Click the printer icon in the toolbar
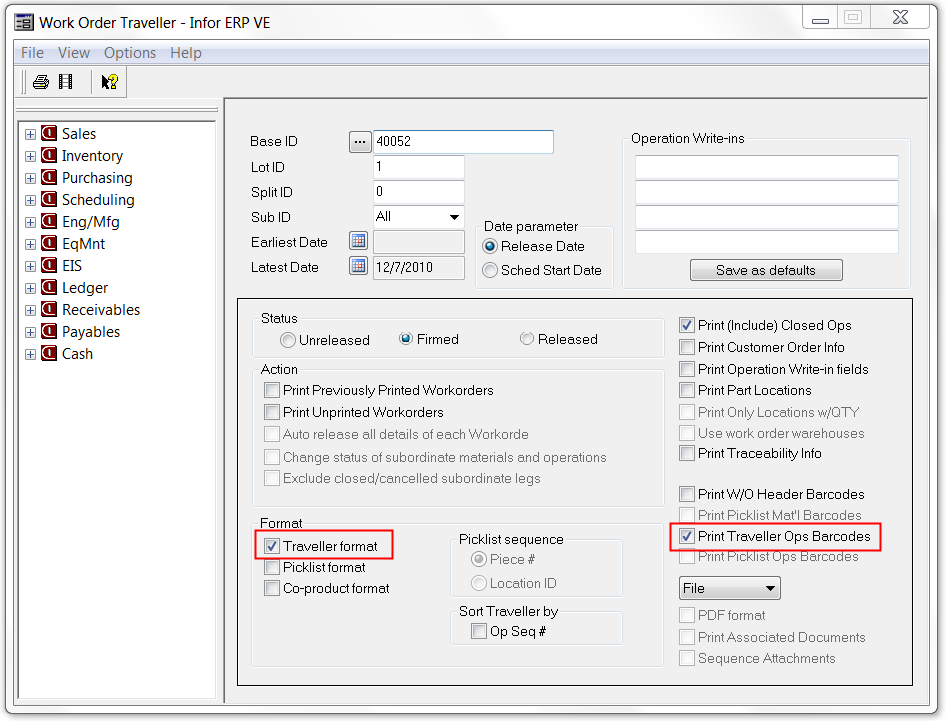Screen dimensions: 947x721 click(x=40, y=82)
